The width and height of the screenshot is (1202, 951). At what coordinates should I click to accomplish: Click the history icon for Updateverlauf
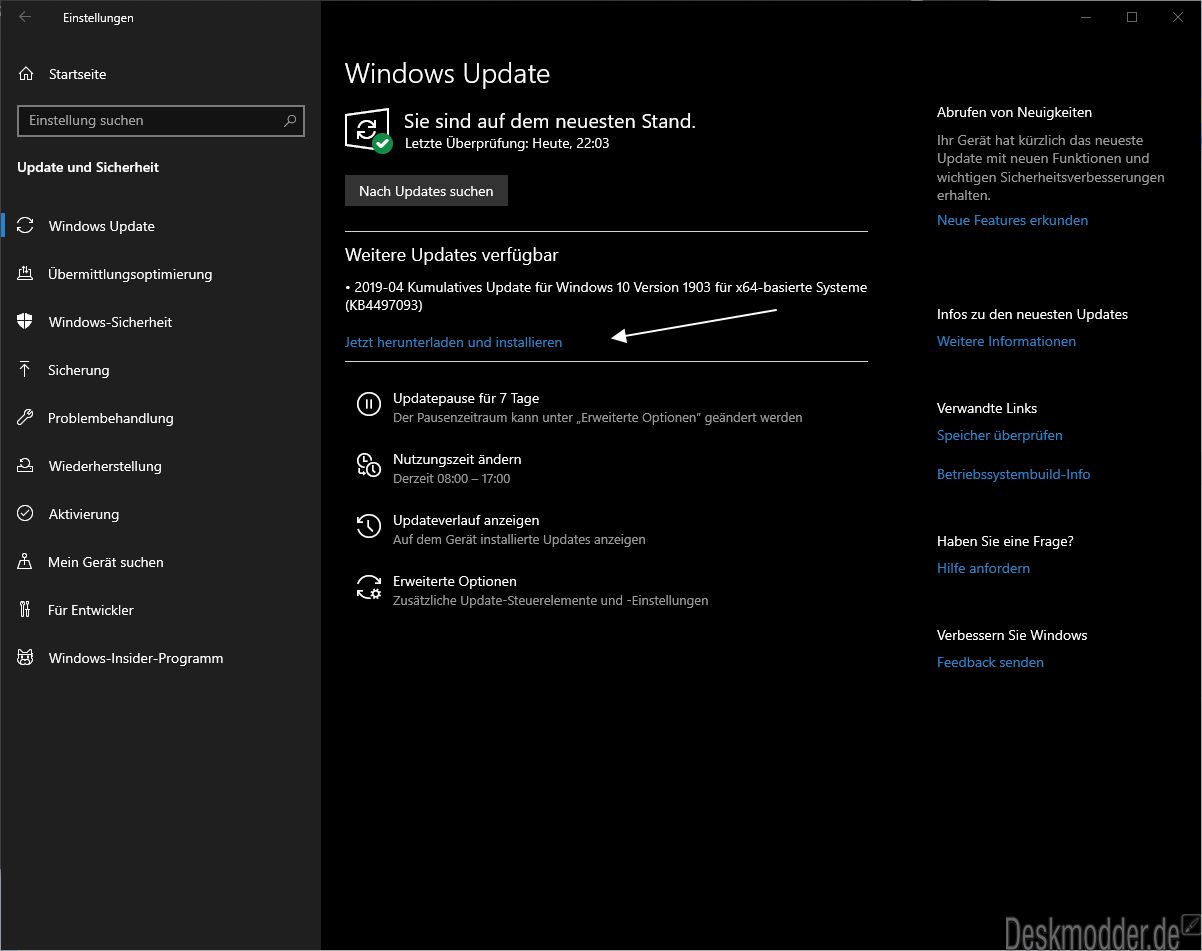[369, 526]
